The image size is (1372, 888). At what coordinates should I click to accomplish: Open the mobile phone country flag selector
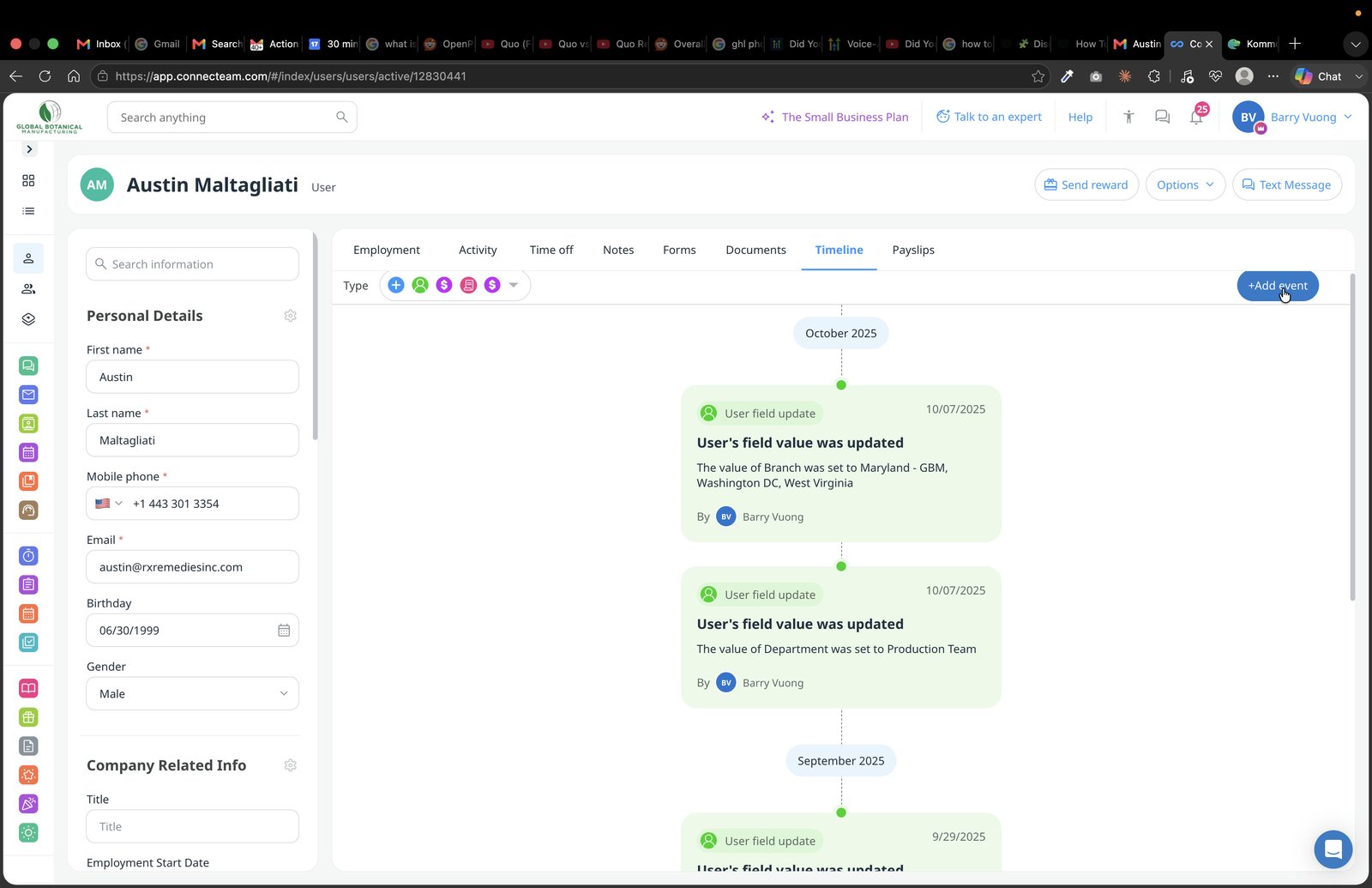pos(109,504)
